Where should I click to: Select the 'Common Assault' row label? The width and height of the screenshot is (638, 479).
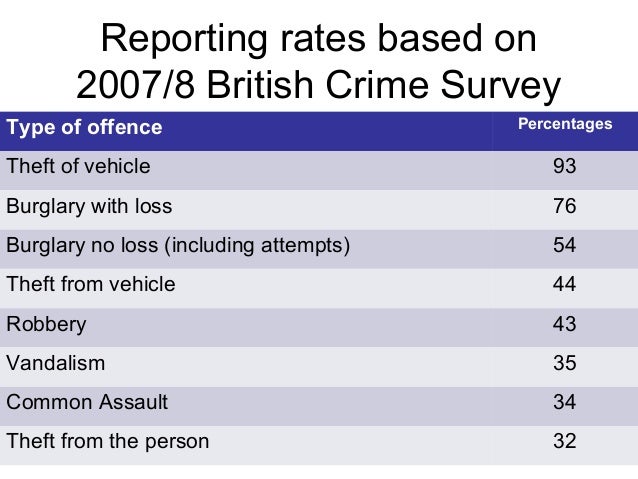click(87, 402)
